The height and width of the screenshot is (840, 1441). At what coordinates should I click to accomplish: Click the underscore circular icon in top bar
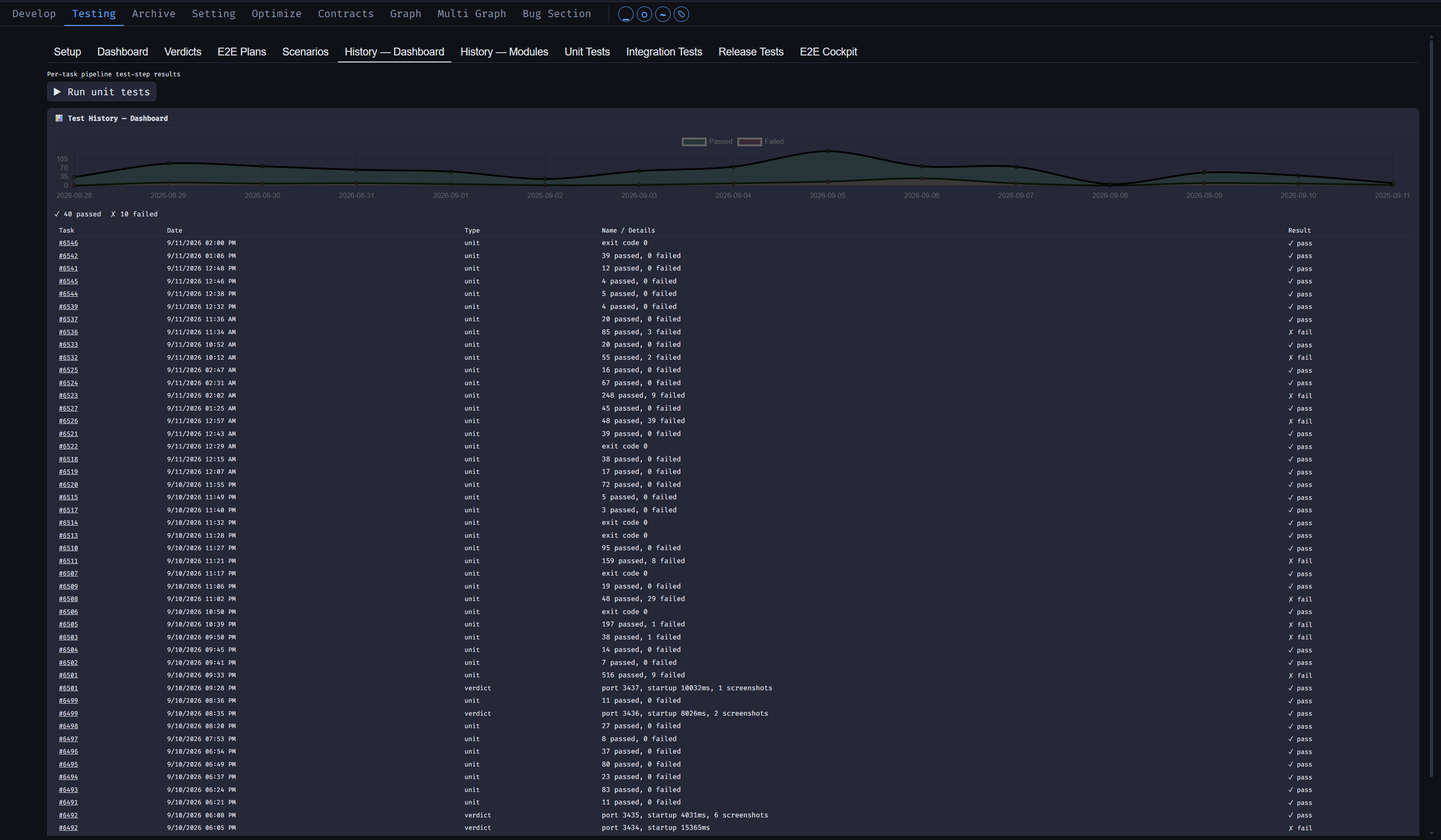coord(626,14)
